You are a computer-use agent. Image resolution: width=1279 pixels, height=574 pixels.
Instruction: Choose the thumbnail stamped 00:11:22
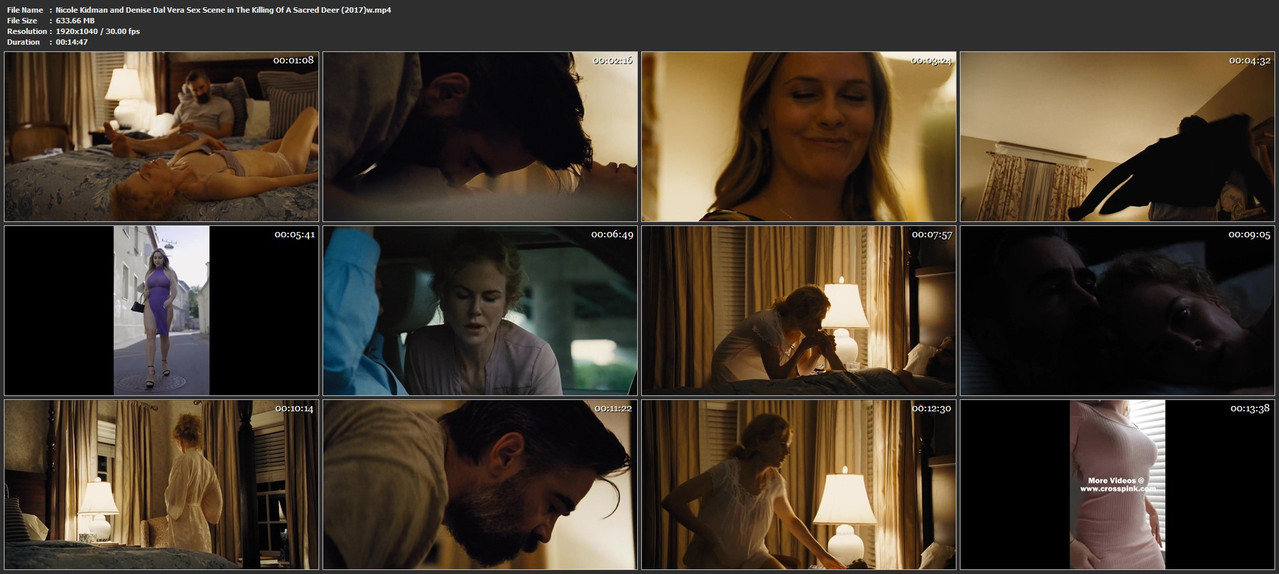coord(480,484)
